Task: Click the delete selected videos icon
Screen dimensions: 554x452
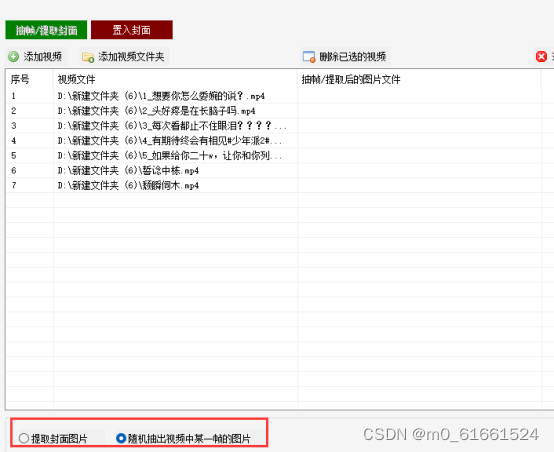Action: pos(309,57)
